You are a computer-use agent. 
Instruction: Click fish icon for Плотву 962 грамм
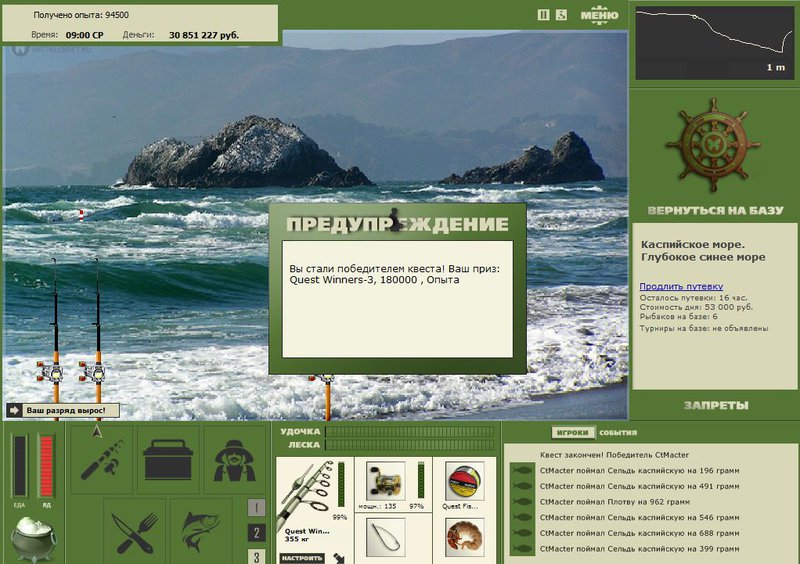[522, 502]
